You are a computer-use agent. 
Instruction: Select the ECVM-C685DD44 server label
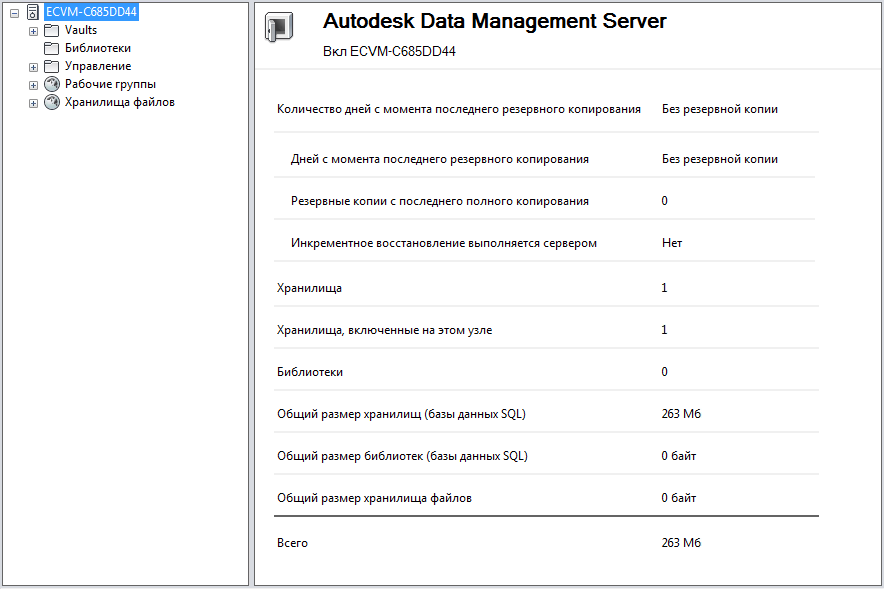click(x=91, y=12)
